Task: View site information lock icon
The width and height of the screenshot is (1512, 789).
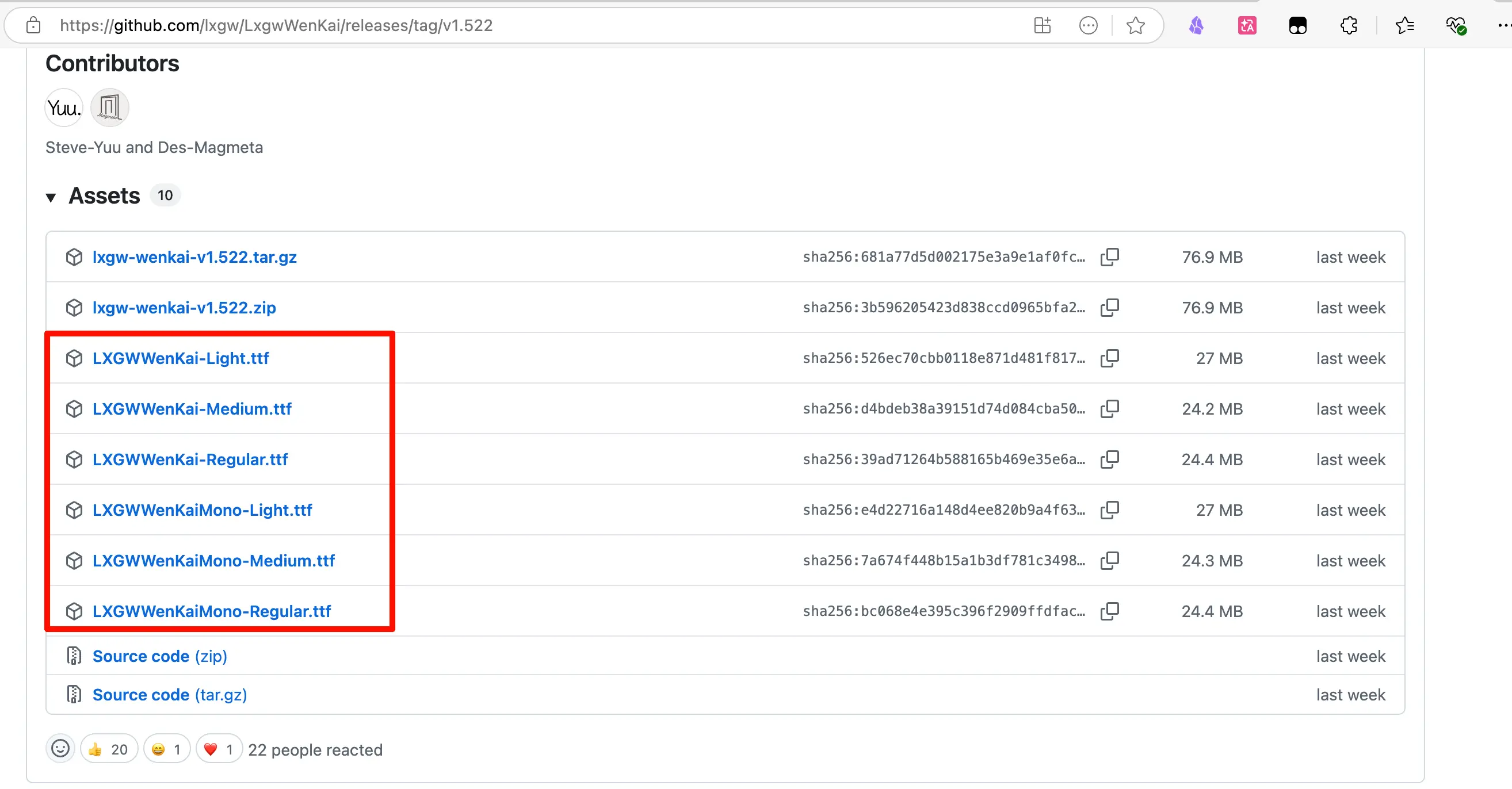Action: pos(33,26)
